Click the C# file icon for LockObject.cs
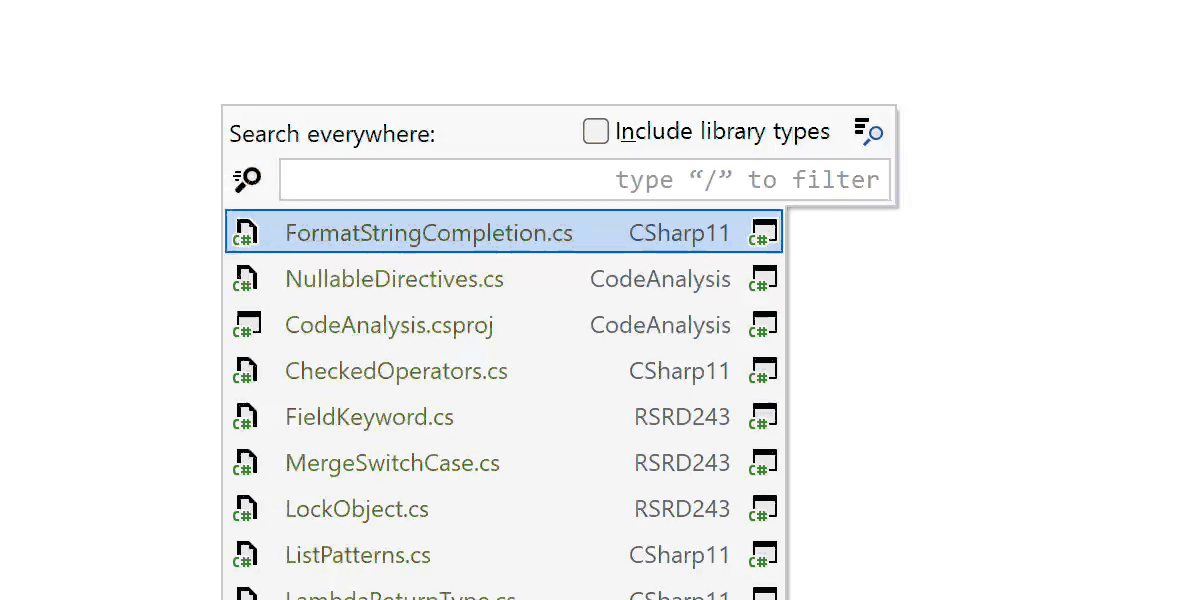1200x600 pixels. [x=245, y=509]
